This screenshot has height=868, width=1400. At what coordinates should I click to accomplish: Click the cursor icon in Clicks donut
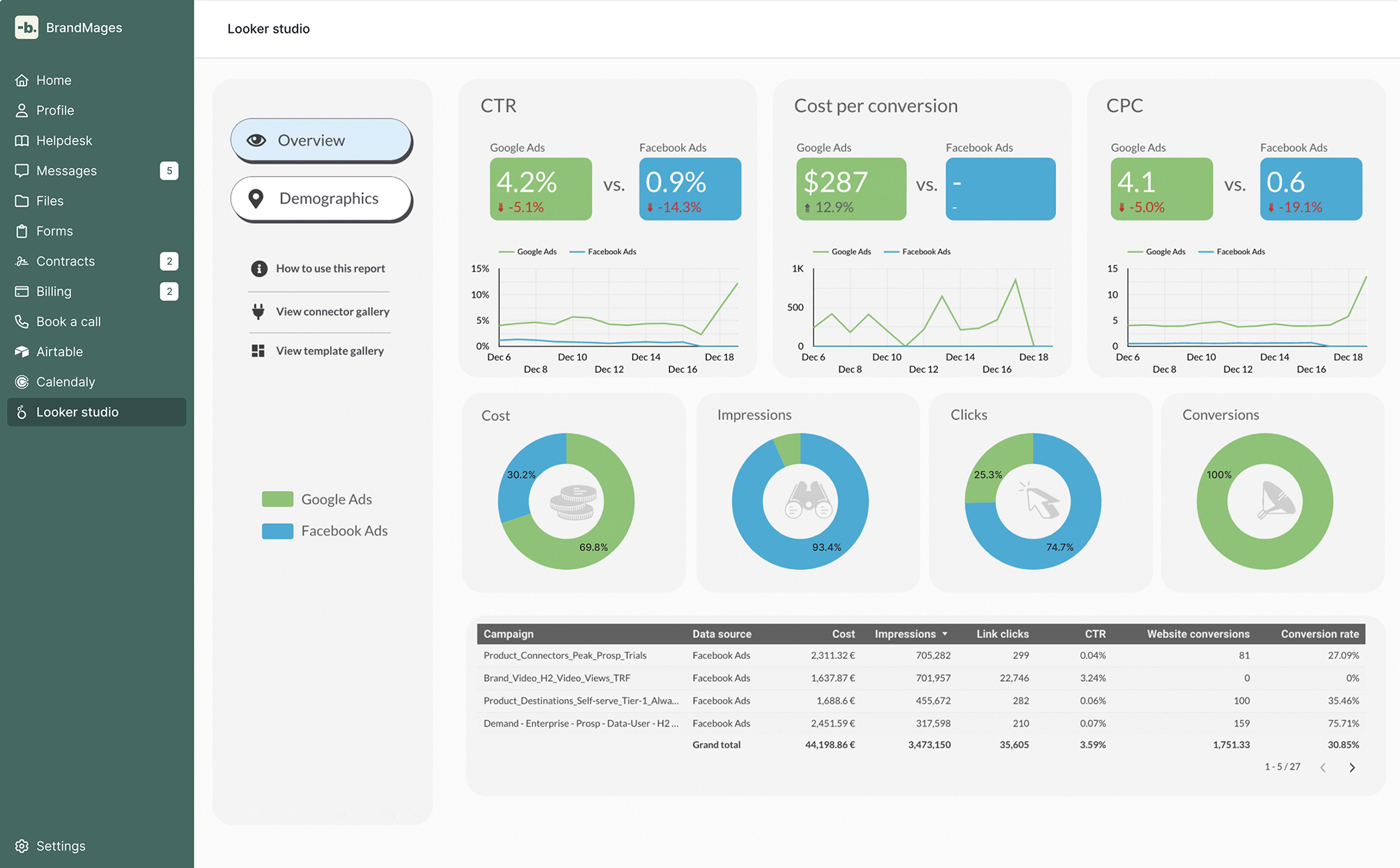[1039, 500]
